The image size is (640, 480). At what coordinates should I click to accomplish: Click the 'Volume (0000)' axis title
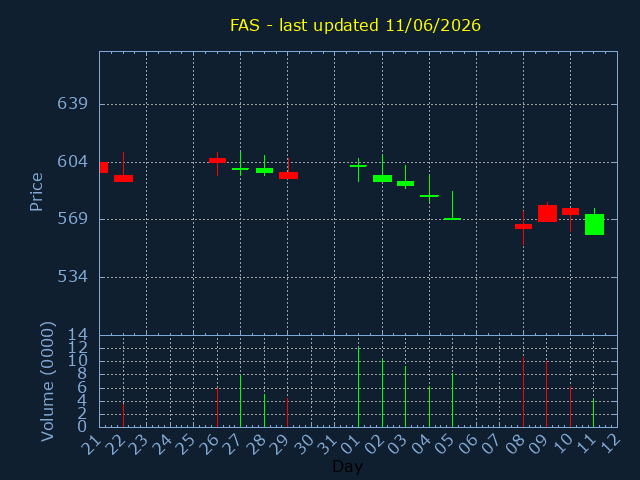coord(47,382)
